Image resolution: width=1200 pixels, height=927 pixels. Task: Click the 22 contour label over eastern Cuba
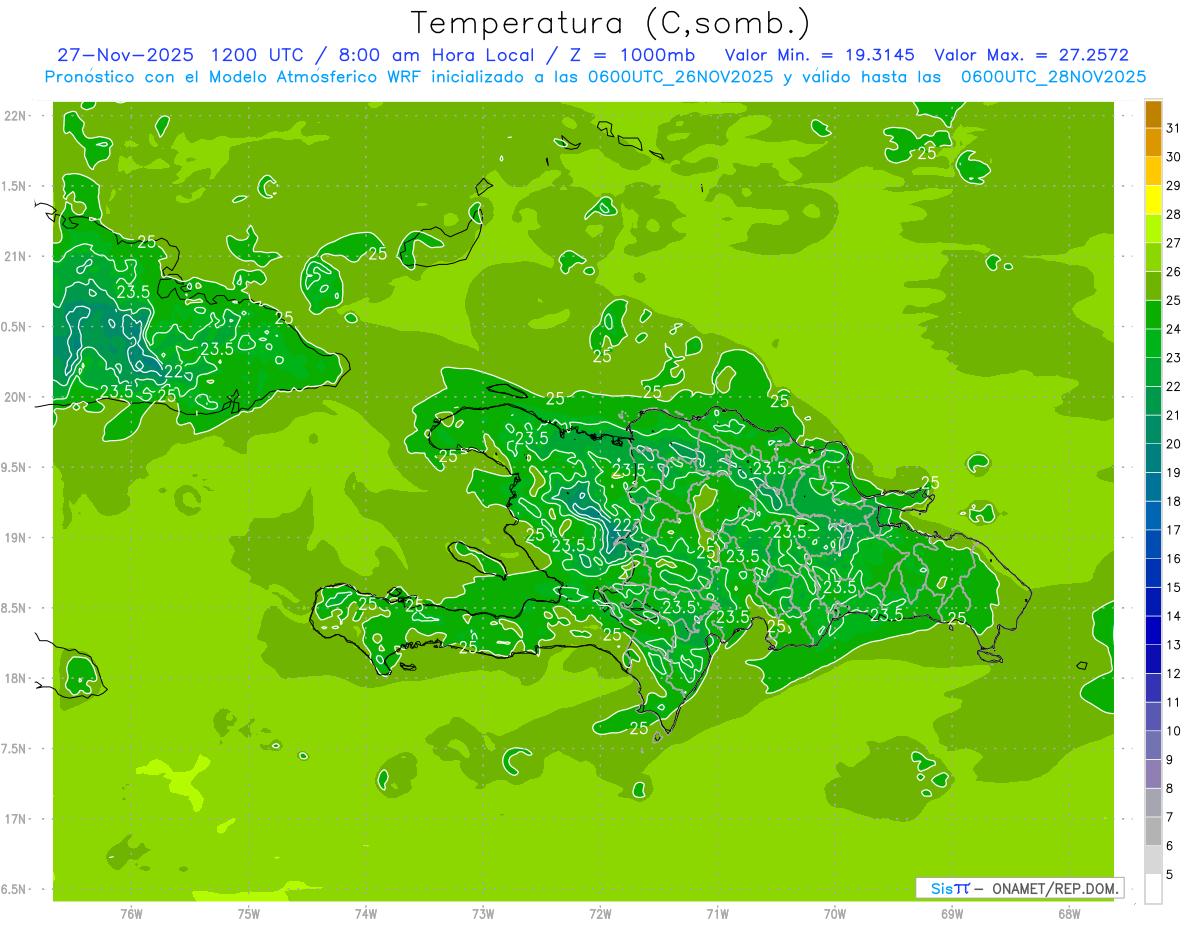click(174, 371)
